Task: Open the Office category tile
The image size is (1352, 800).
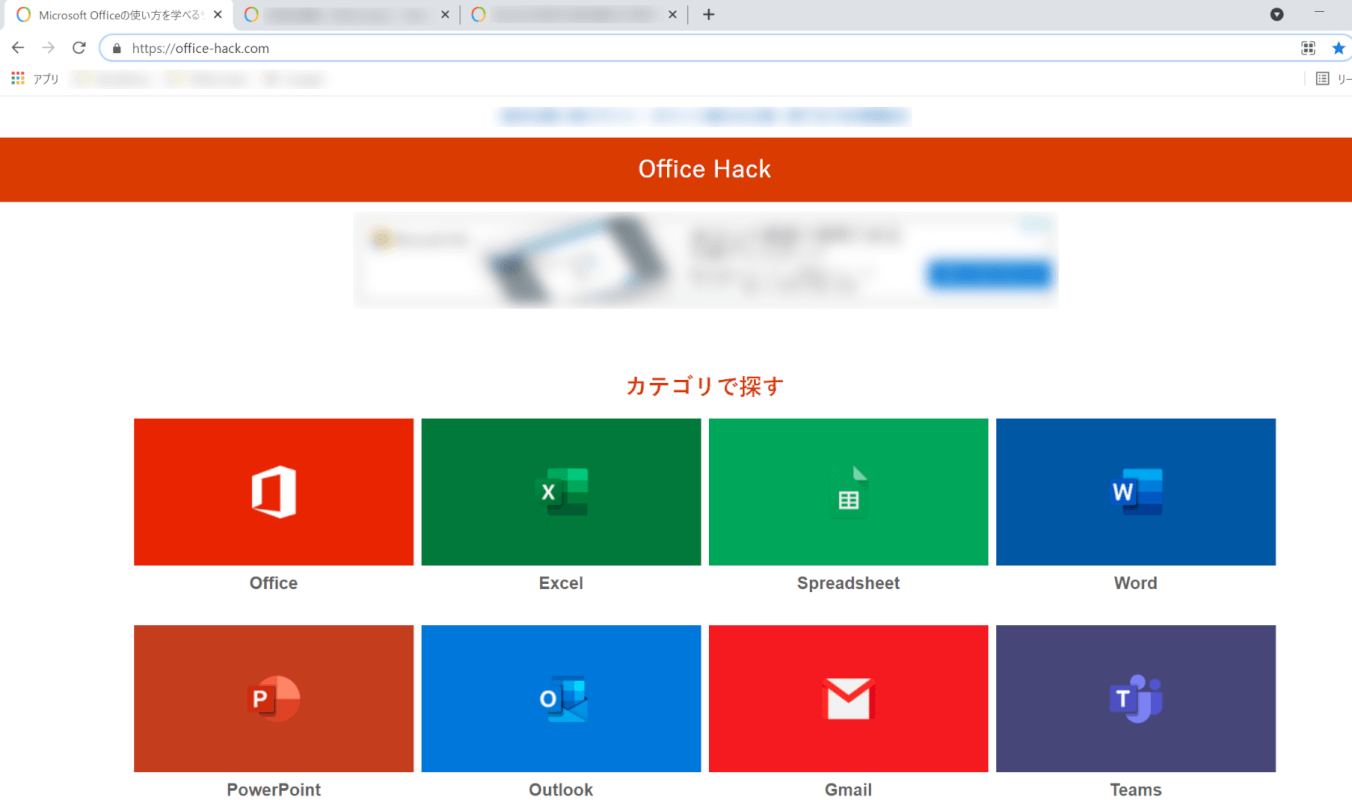Action: pos(274,492)
